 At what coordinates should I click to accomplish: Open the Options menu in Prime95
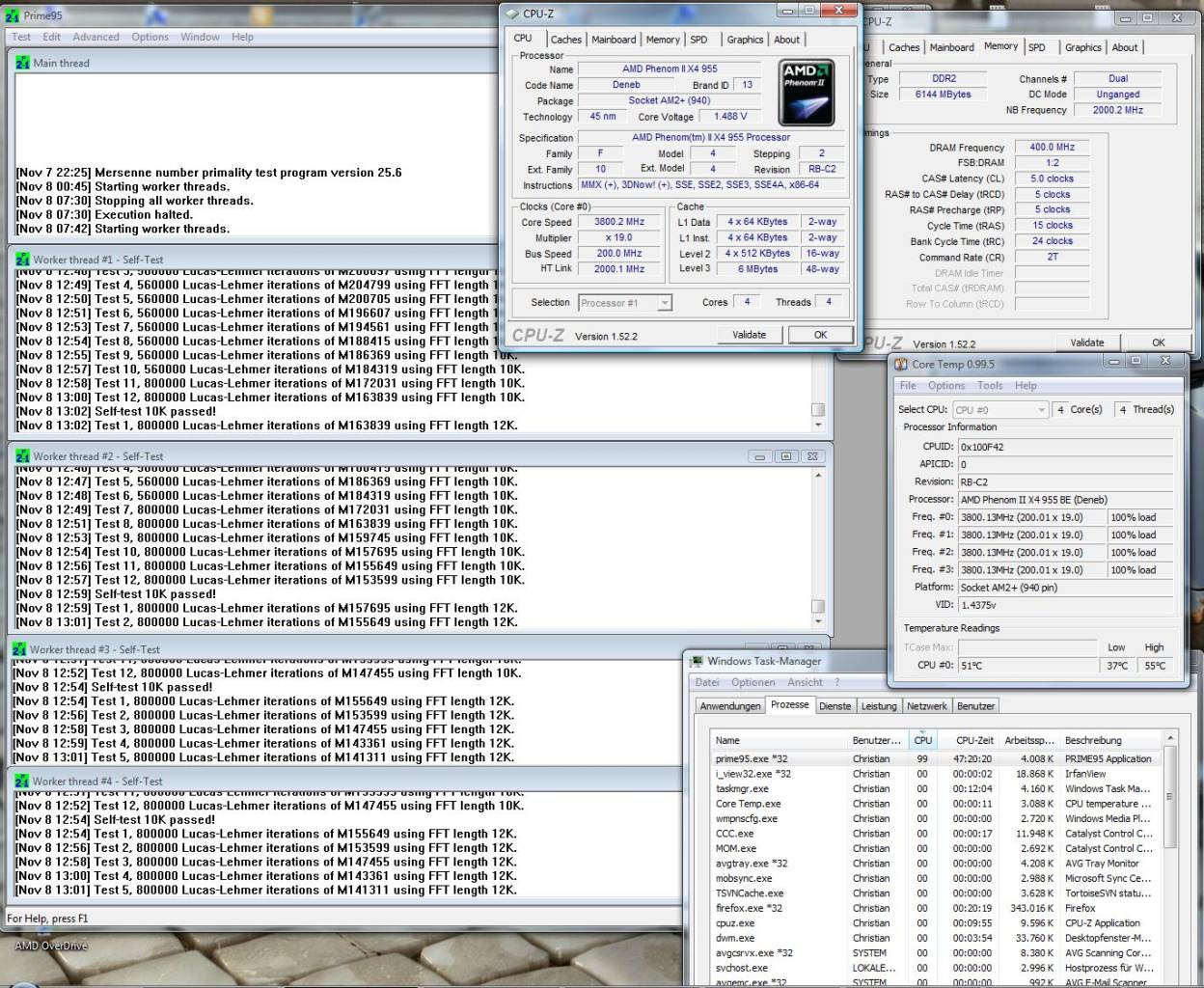(x=150, y=37)
